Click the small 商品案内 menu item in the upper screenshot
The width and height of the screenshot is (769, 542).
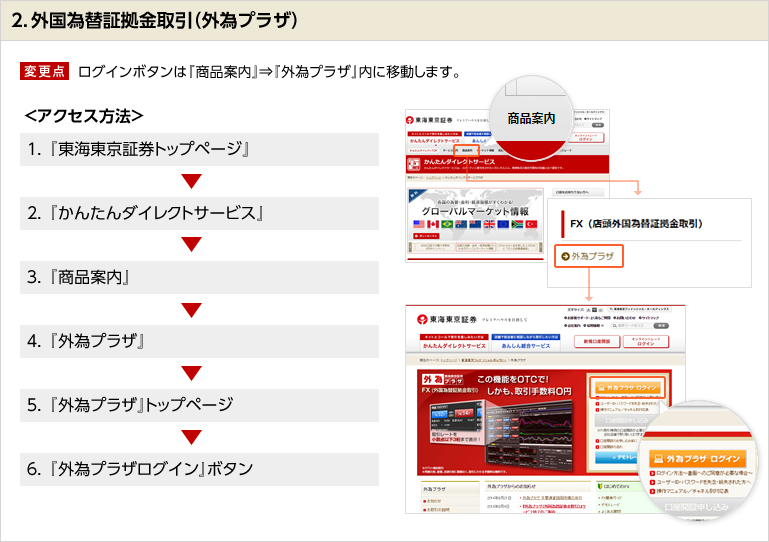coord(467,151)
